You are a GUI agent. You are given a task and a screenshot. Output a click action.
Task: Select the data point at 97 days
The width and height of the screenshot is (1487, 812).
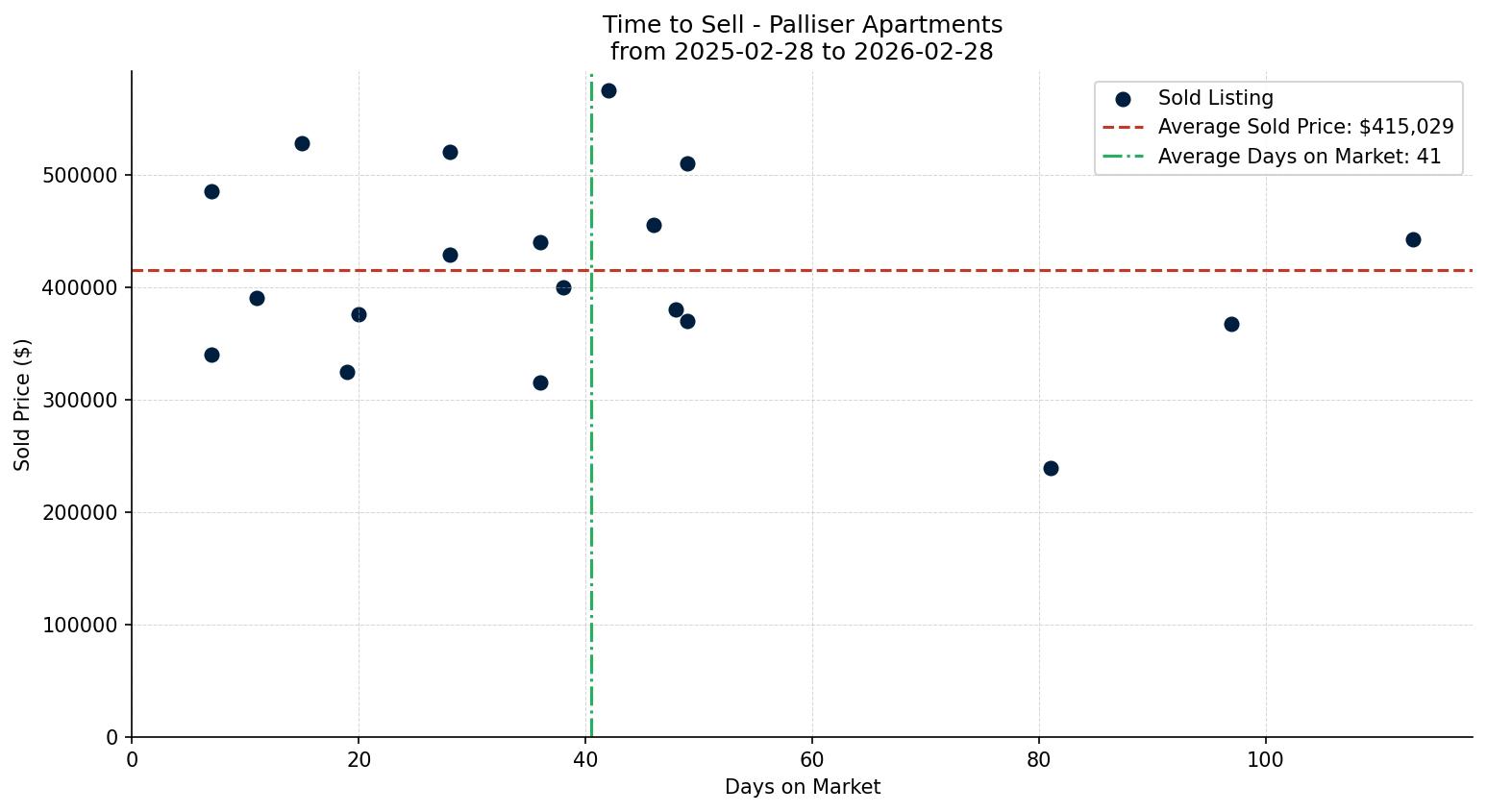pos(1231,324)
